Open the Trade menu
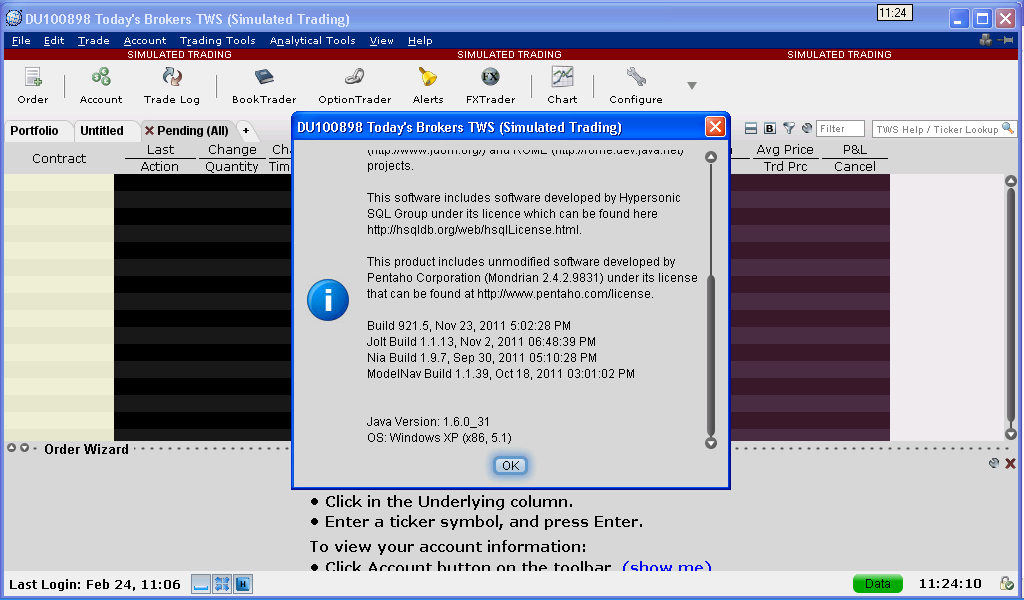Image resolution: width=1024 pixels, height=600 pixels. point(93,40)
